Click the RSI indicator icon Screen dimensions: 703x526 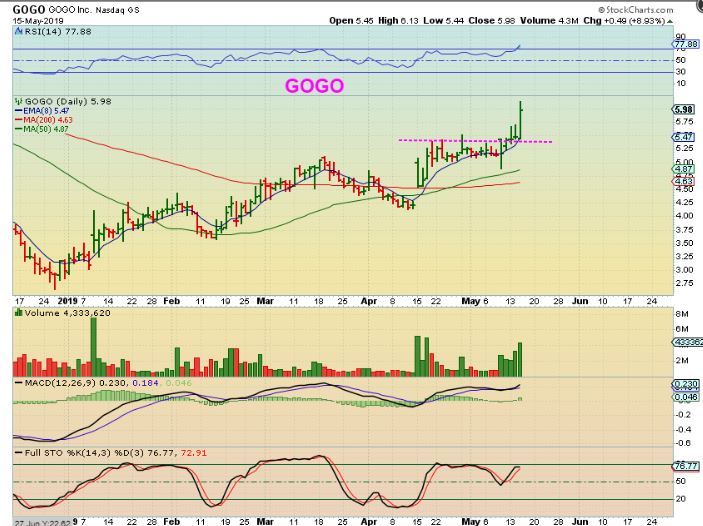point(18,31)
